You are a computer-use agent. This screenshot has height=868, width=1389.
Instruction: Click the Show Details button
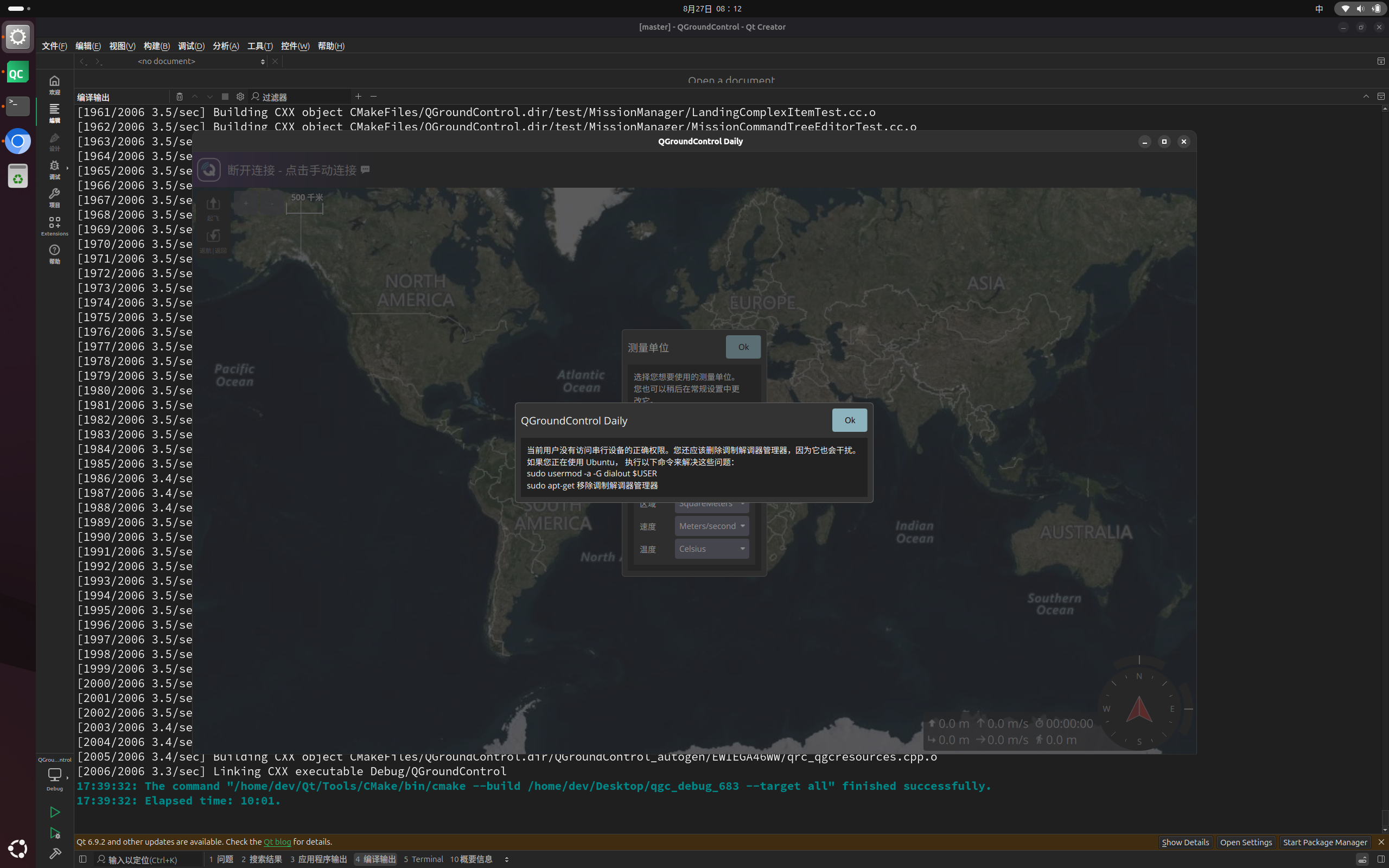pos(1185,842)
